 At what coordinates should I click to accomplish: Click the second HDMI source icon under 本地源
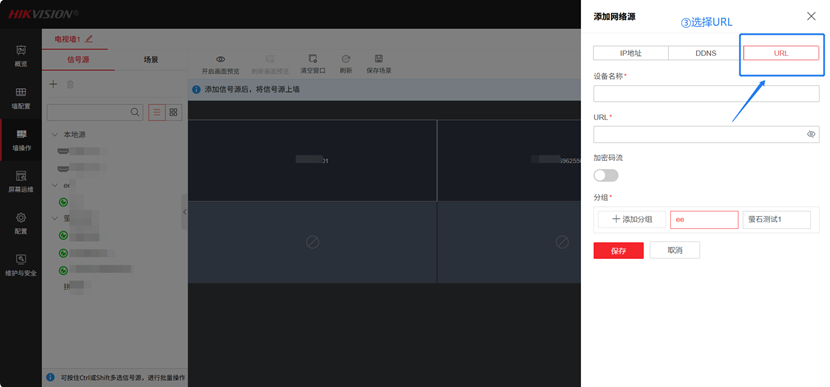coord(63,168)
